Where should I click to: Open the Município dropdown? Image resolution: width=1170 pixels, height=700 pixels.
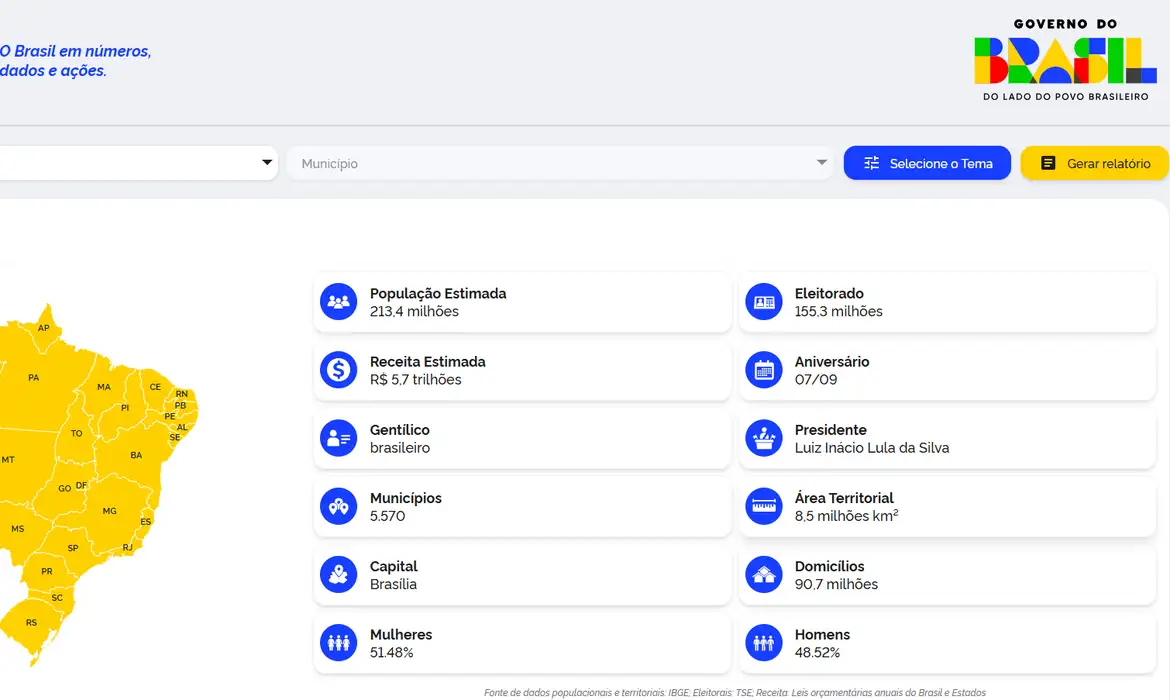560,162
